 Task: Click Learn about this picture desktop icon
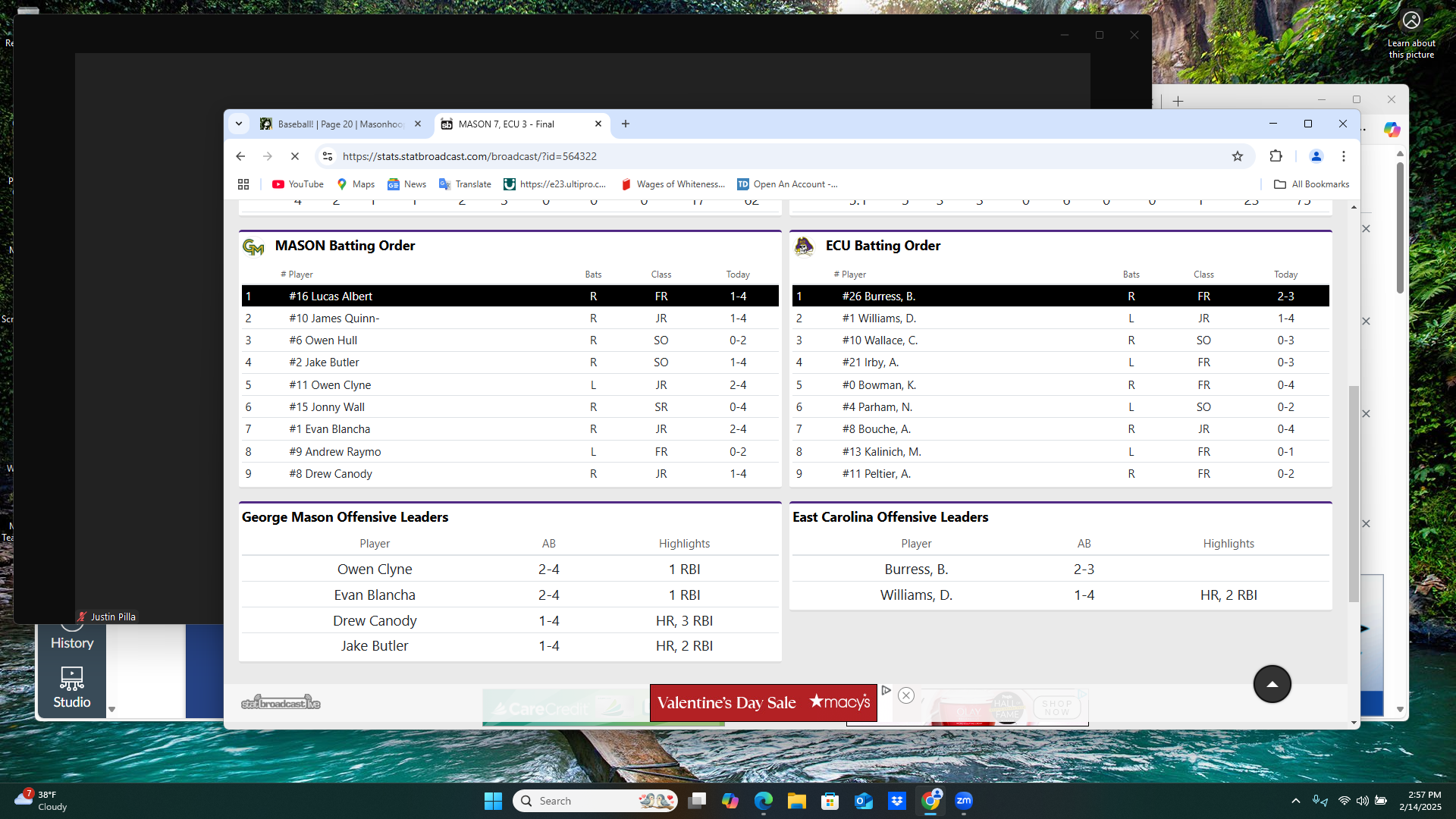click(1411, 35)
